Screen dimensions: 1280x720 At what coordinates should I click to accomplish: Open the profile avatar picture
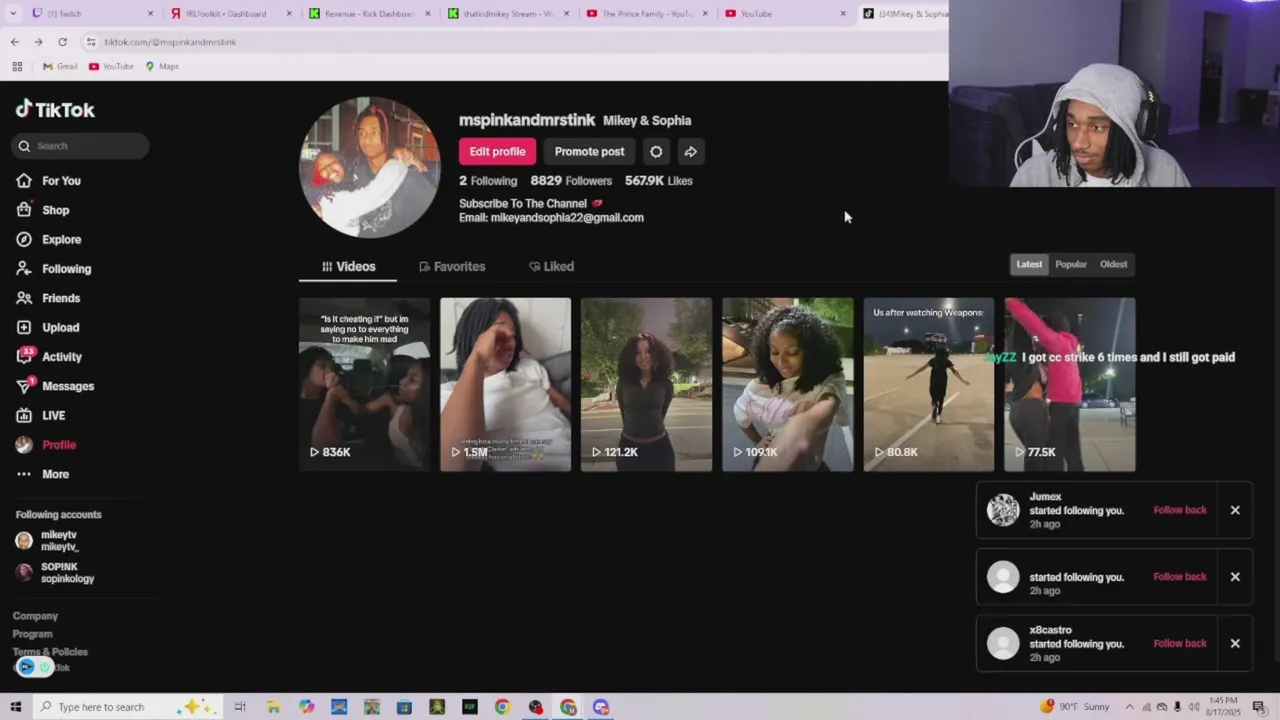pyautogui.click(x=369, y=168)
